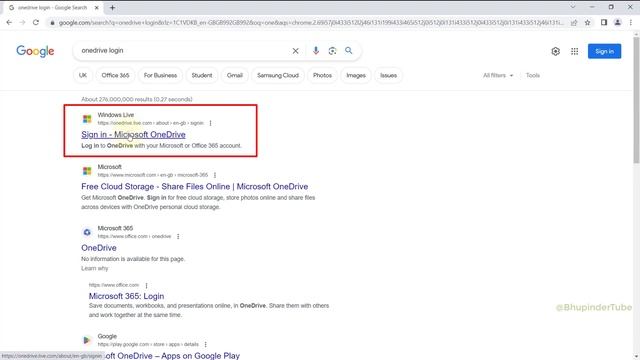
Task: Click the 'Learn why' link
Action: click(95, 268)
